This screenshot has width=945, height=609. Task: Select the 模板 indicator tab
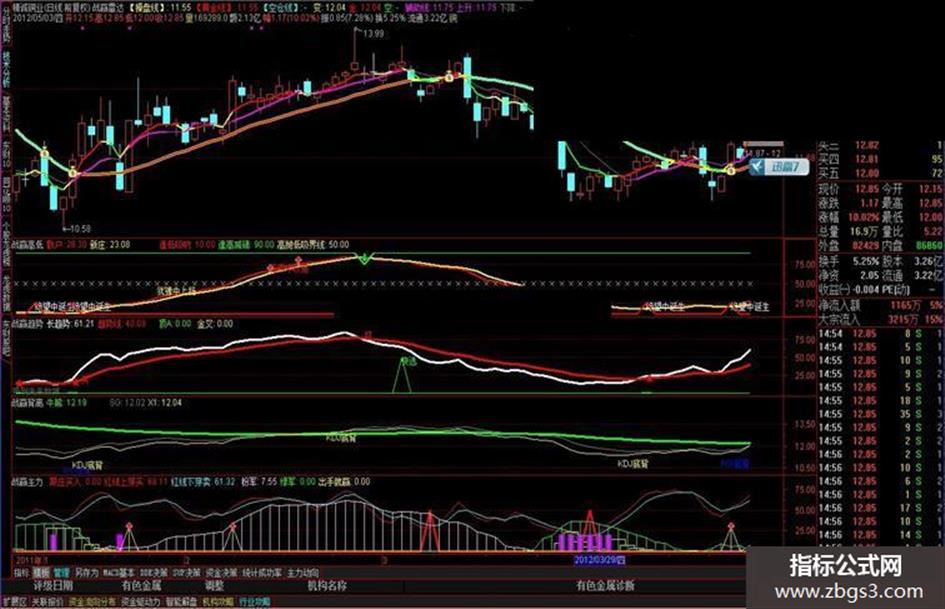[x=42, y=573]
